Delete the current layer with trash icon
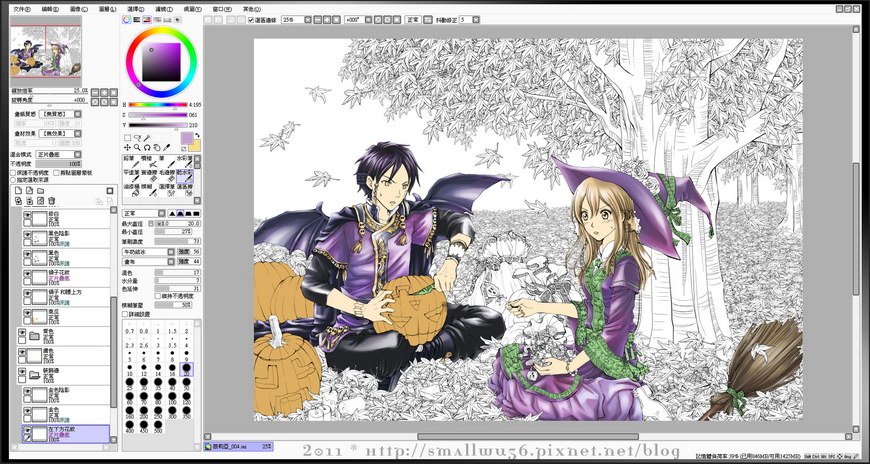Screen dimensions: 870x464 point(51,200)
